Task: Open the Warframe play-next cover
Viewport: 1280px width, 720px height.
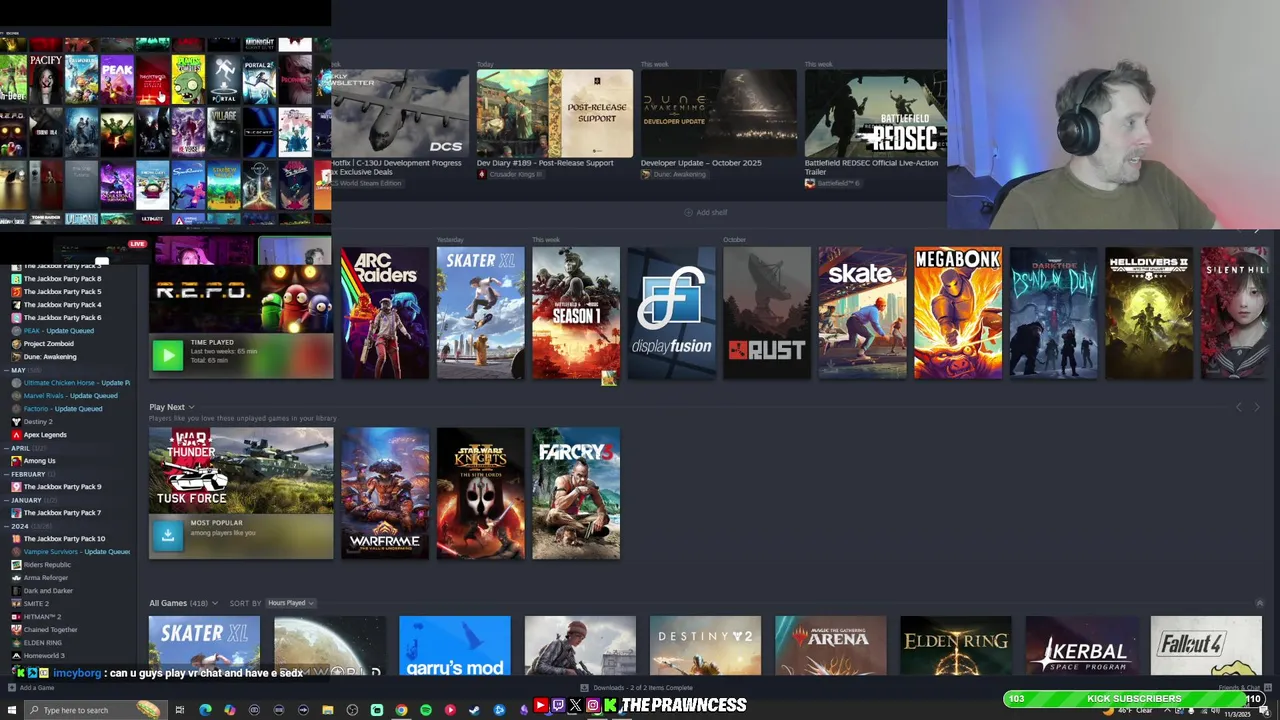Action: click(x=384, y=493)
